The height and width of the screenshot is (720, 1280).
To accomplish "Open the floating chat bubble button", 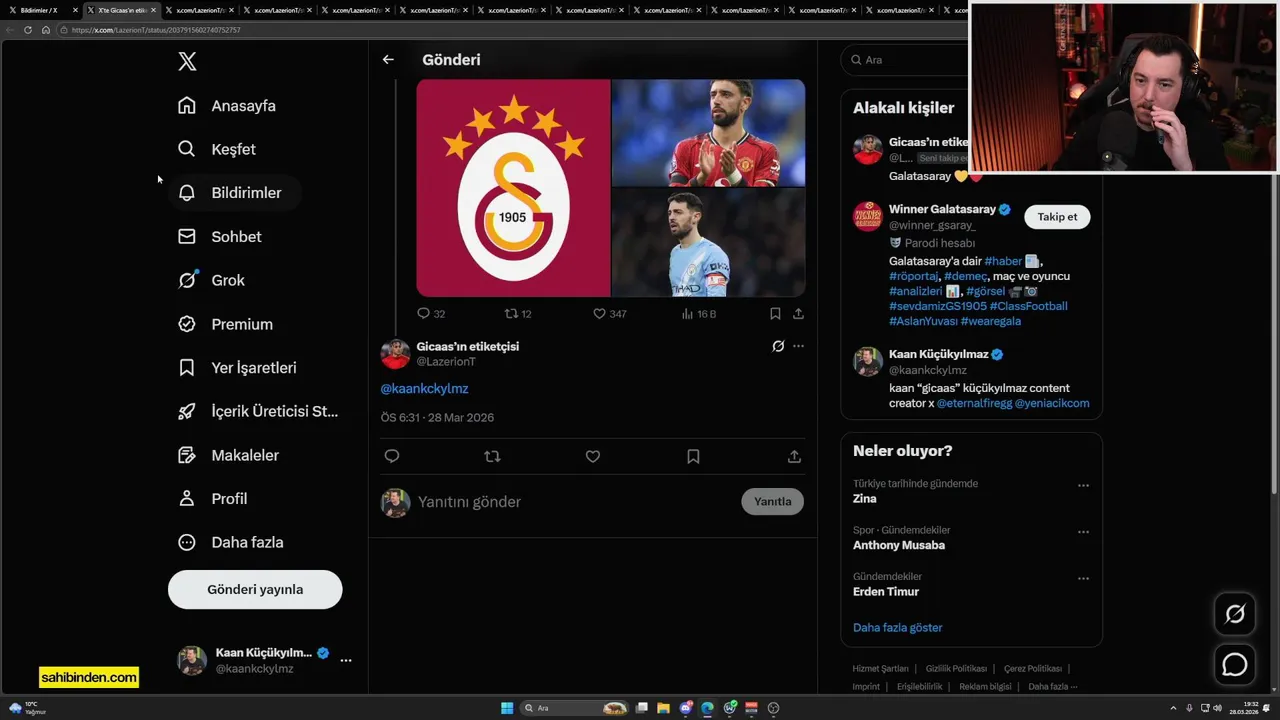I will pos(1235,664).
